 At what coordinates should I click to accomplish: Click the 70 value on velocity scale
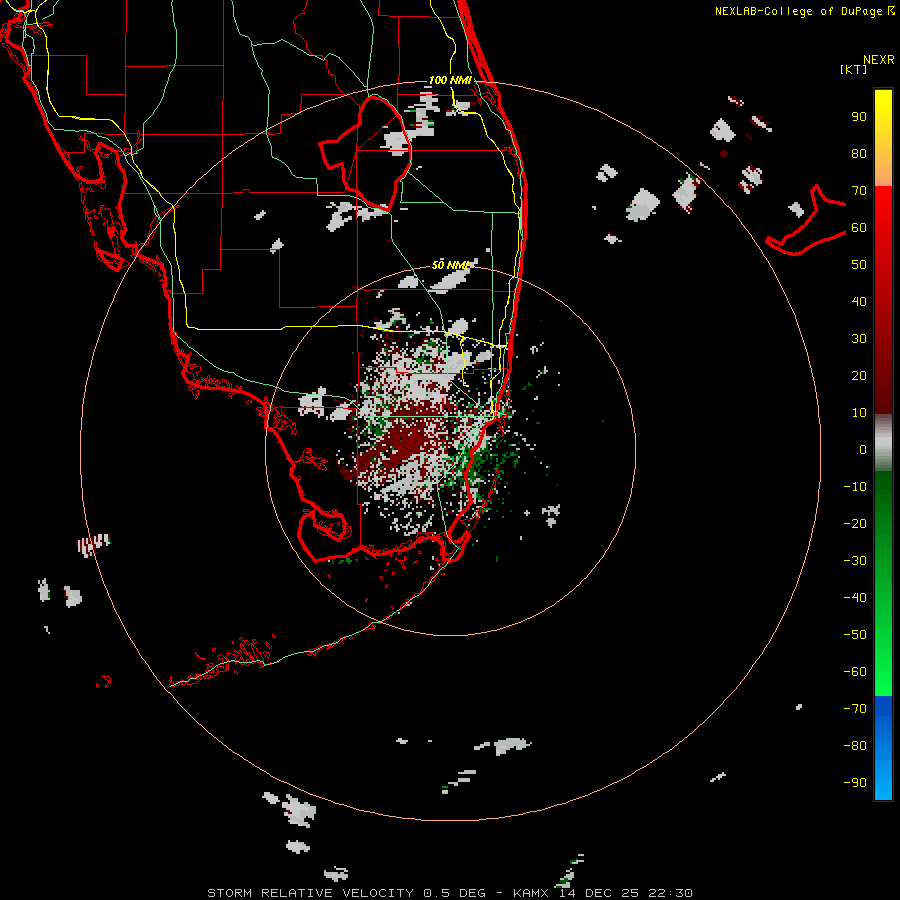(x=859, y=191)
